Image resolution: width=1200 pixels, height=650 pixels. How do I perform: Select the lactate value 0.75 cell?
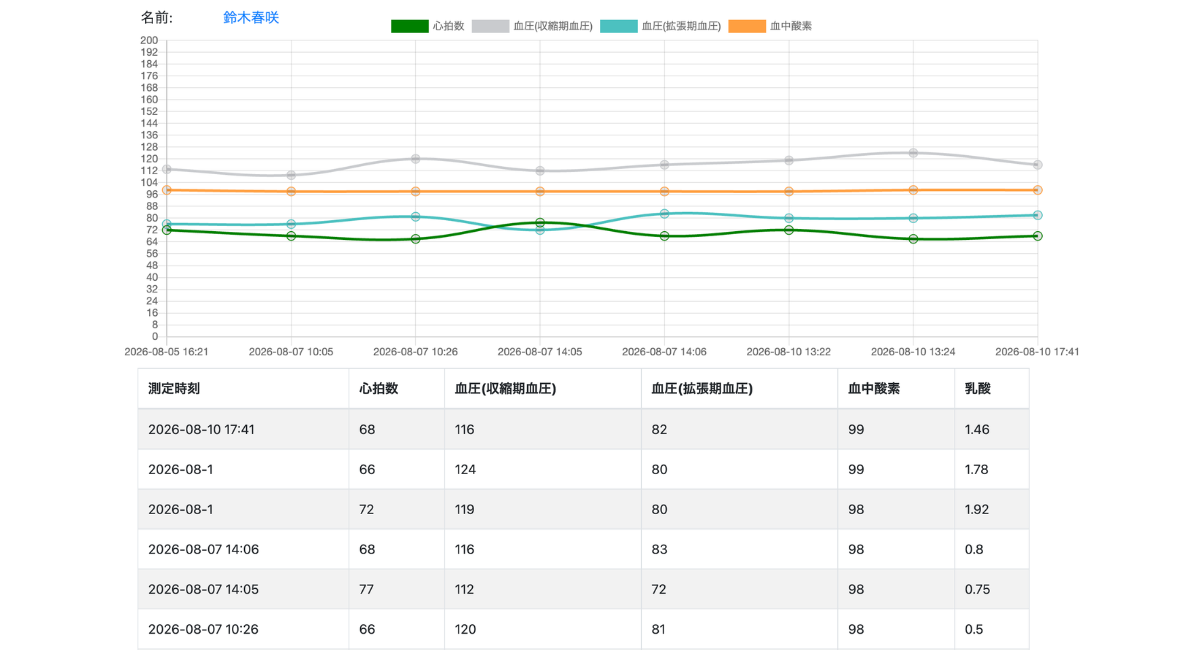tap(991, 589)
